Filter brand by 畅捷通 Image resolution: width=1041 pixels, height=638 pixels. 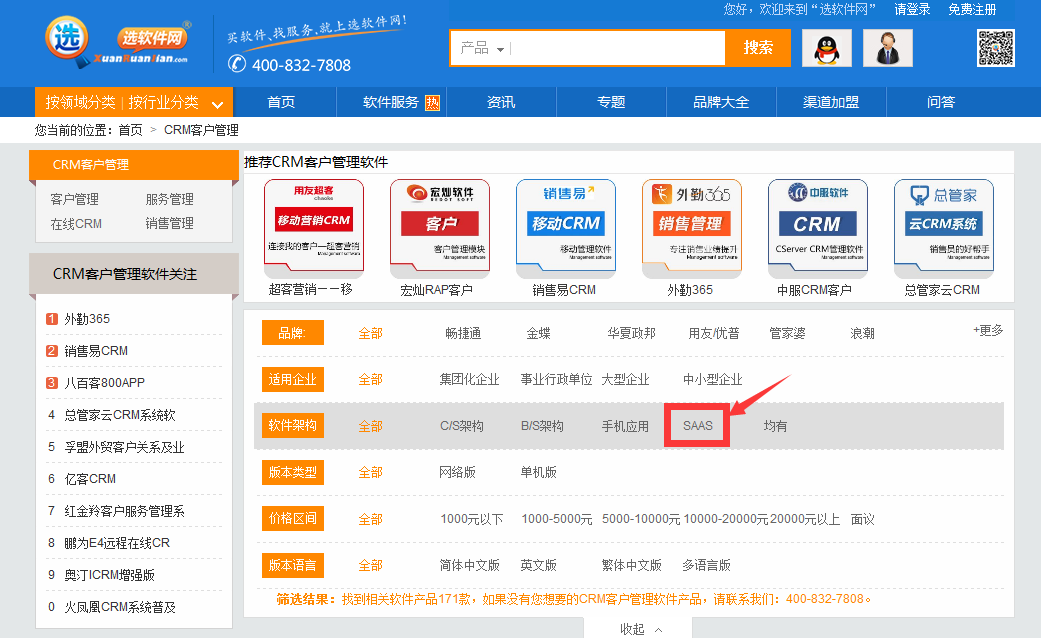[x=463, y=333]
